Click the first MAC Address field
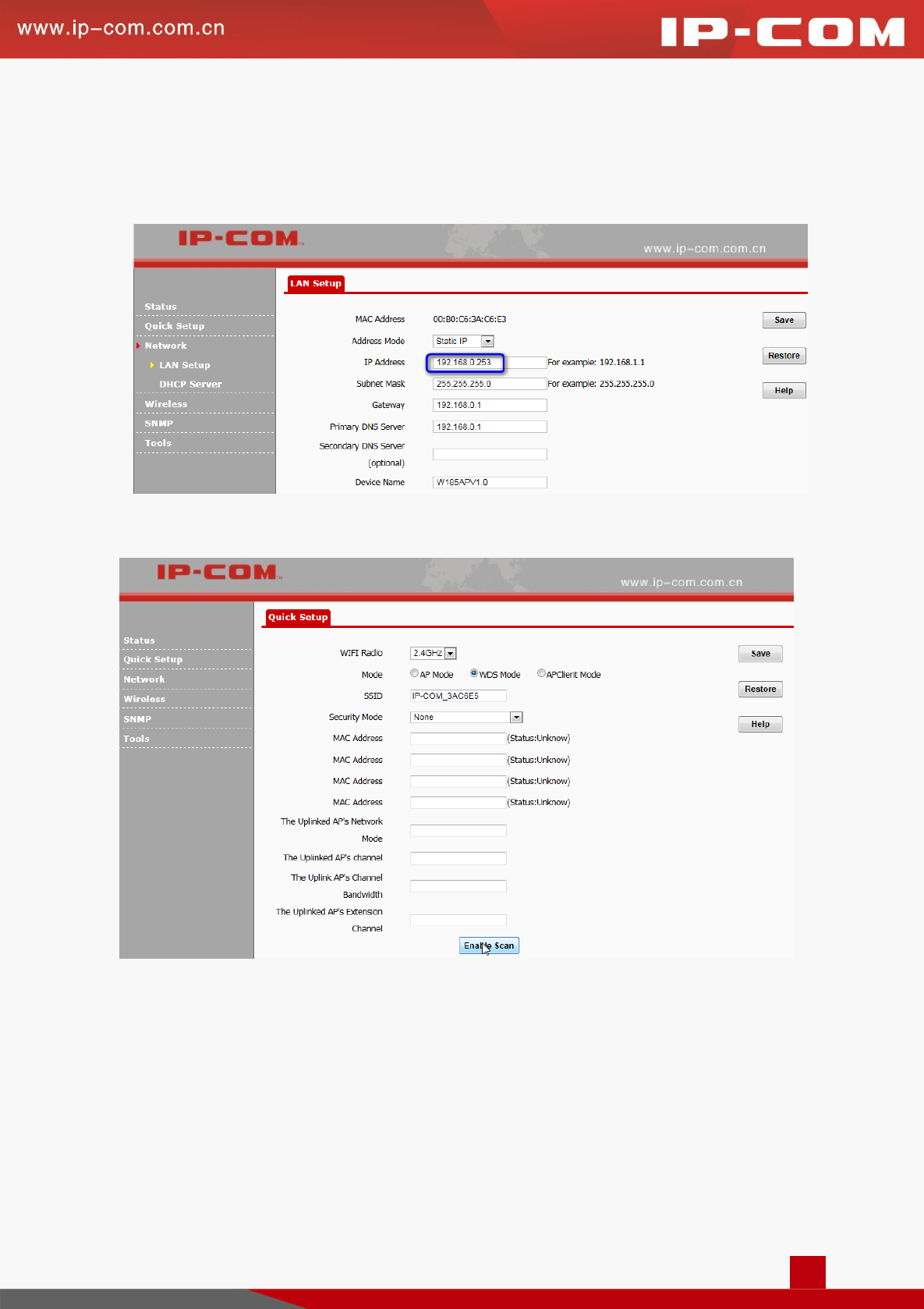The image size is (924, 1309). [458, 738]
